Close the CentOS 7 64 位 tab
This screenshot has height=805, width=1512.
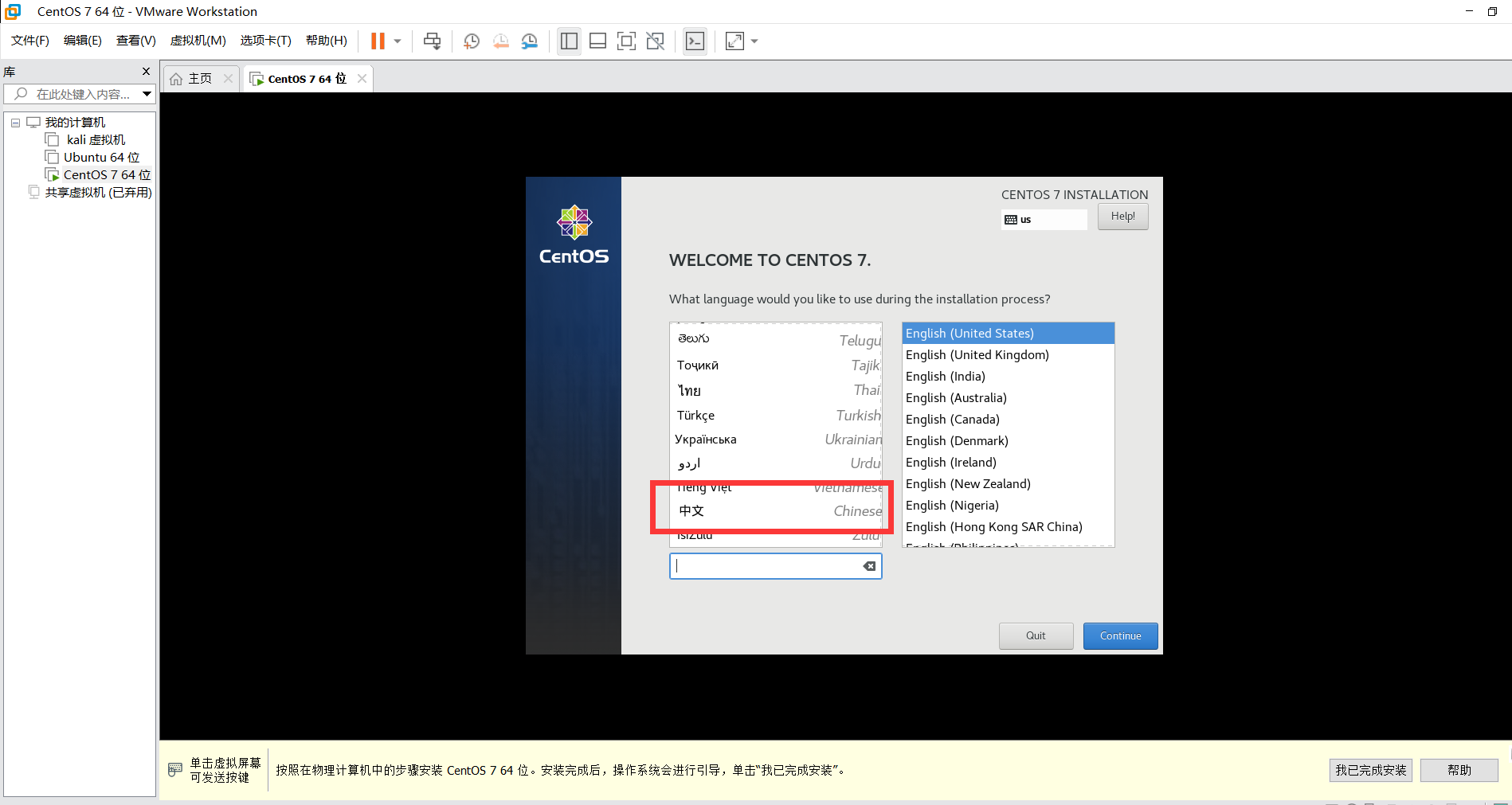click(362, 78)
